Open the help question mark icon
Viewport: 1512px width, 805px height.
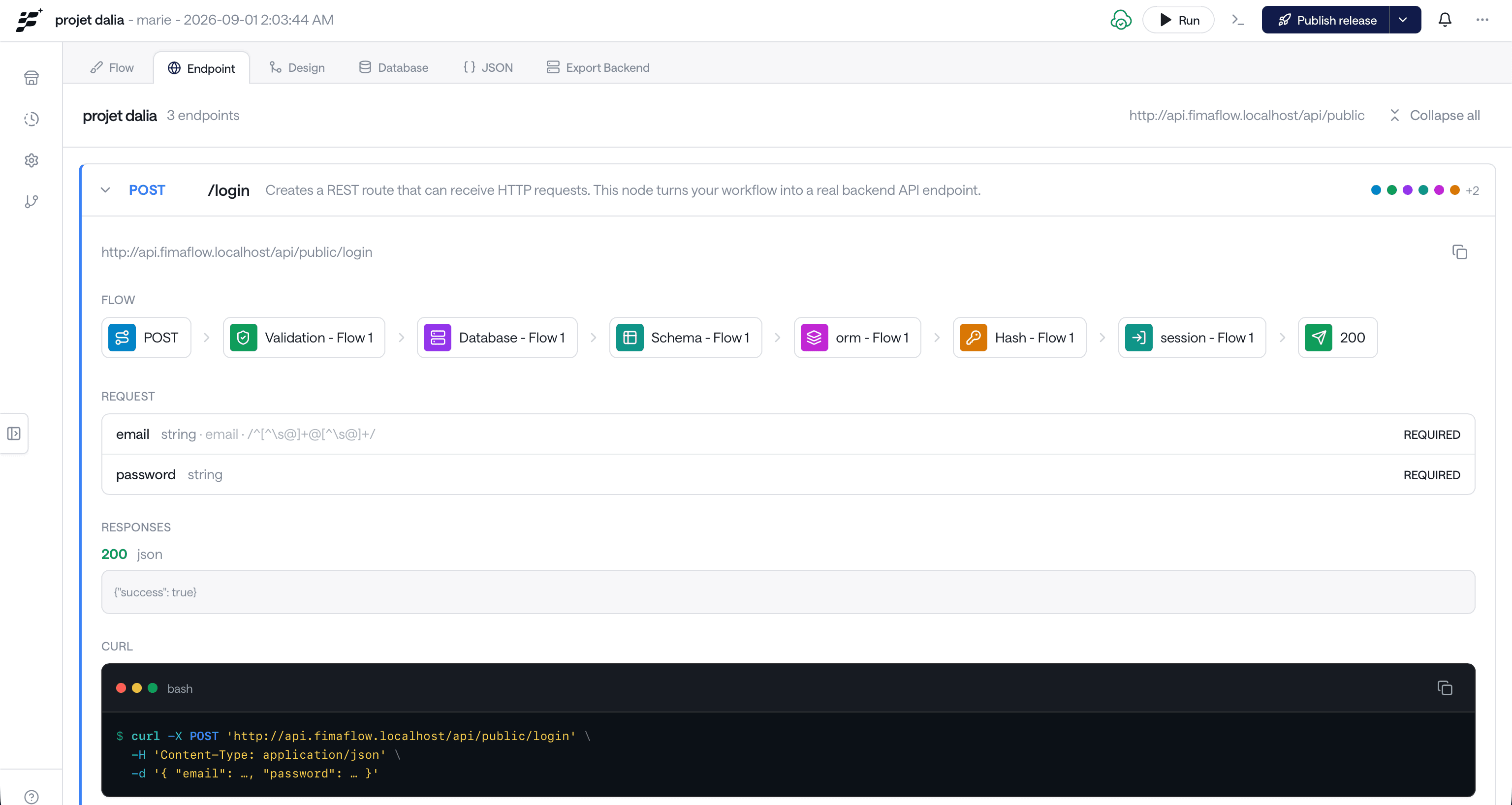point(31,797)
